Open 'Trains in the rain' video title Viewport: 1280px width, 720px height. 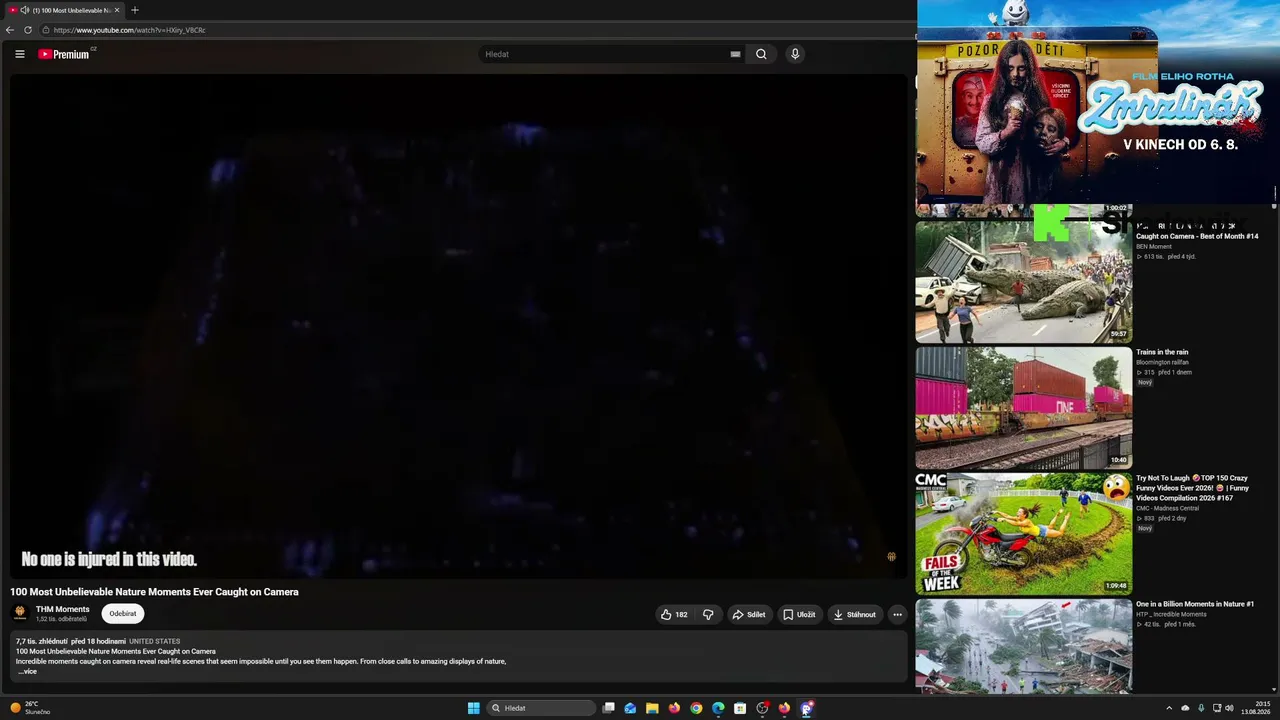pos(1162,352)
